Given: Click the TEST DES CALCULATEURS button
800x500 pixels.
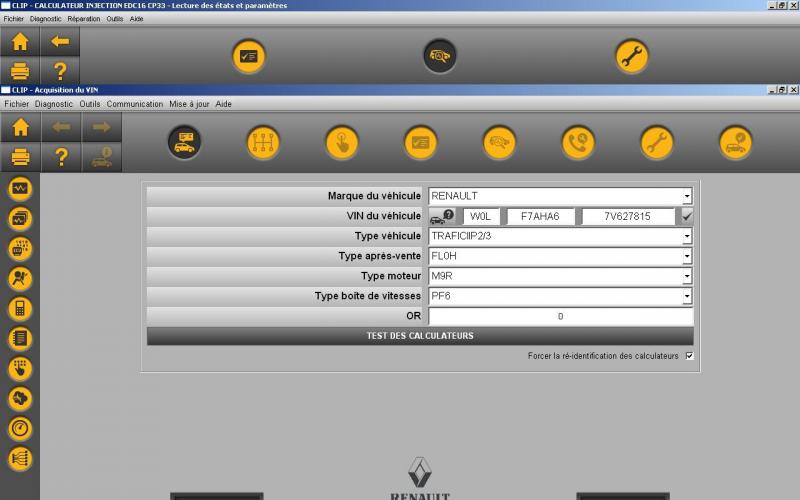Looking at the screenshot, I should (x=420, y=336).
